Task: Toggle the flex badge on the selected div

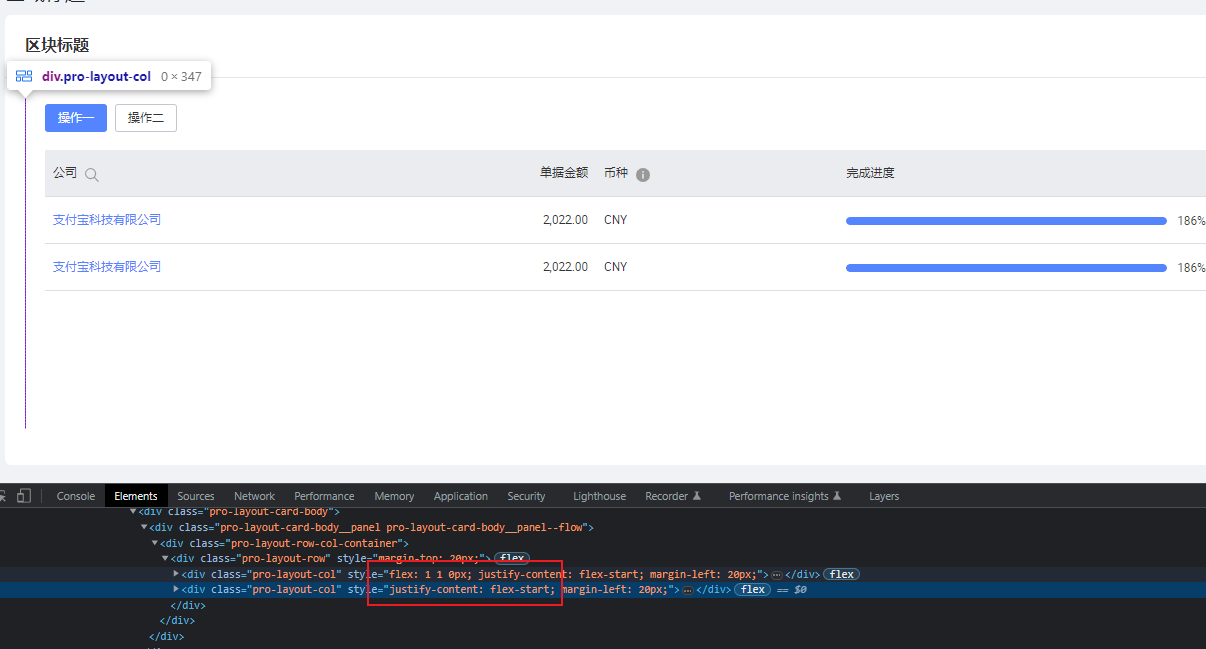Action: (x=751, y=589)
